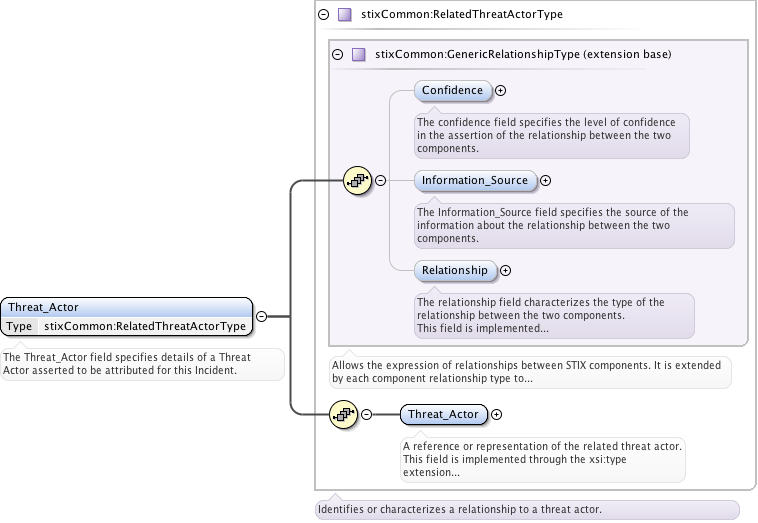This screenshot has height=523, width=758.
Task: Expand the Information_Source element
Action: [x=546, y=181]
